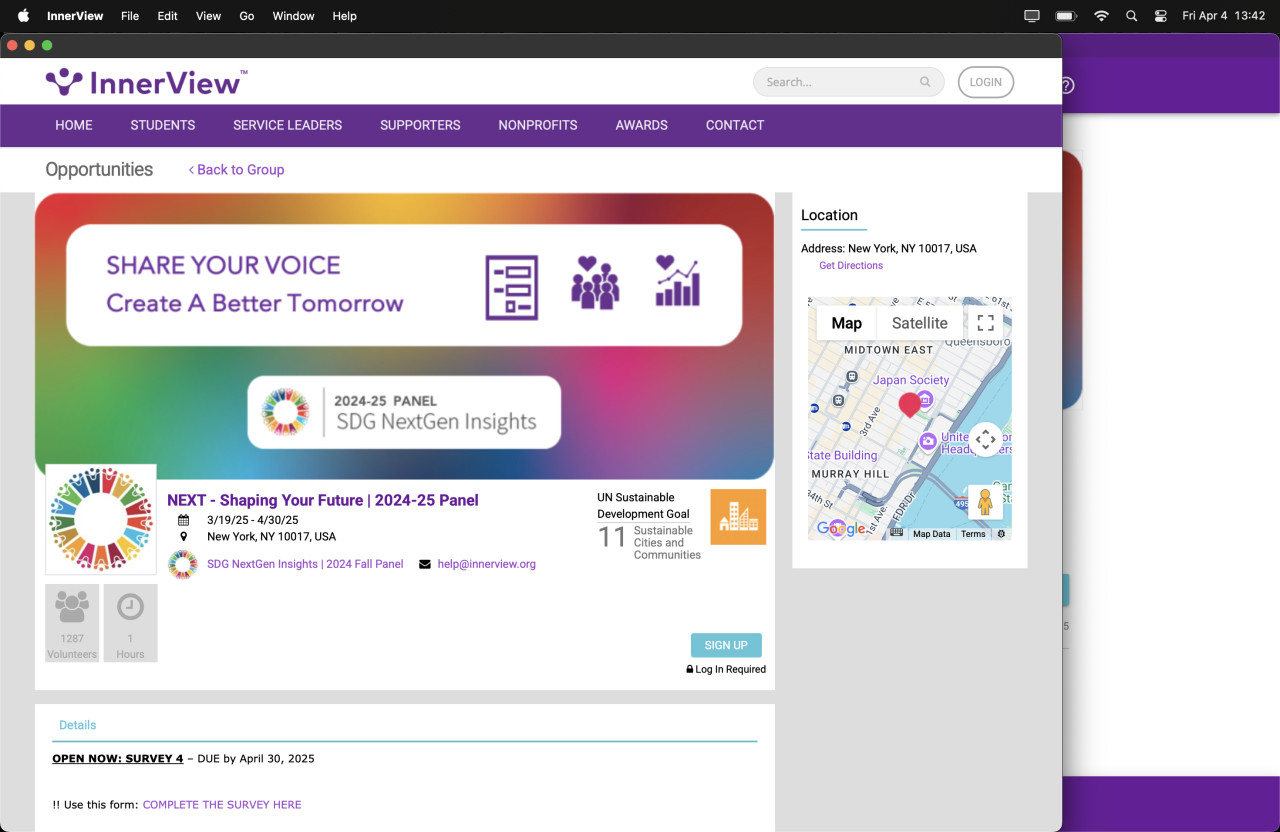Select the Street View pegman on the map

click(985, 502)
